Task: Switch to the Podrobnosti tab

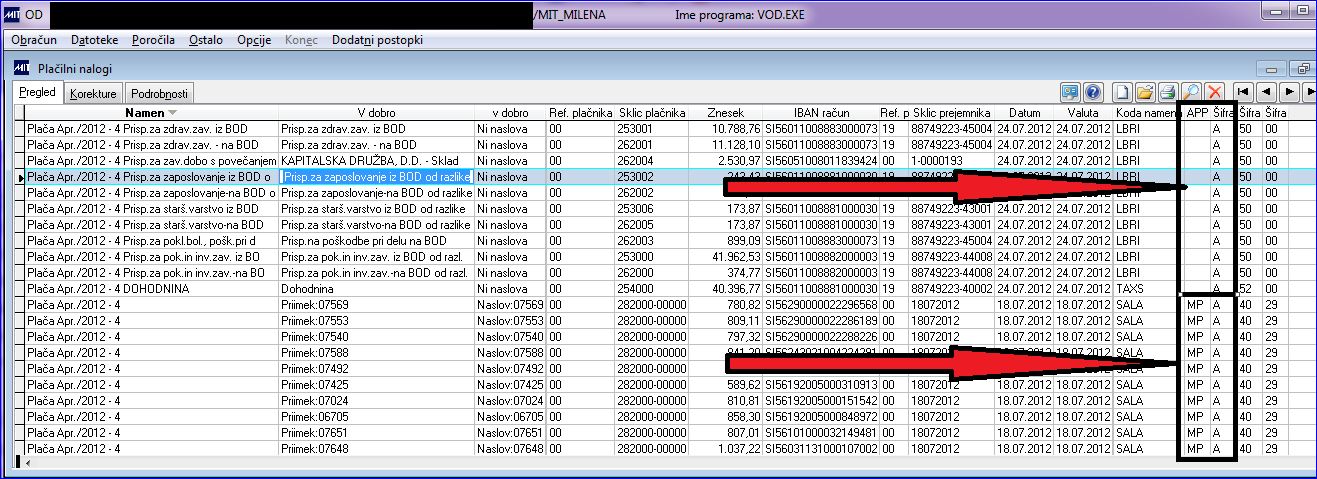Action: click(159, 94)
